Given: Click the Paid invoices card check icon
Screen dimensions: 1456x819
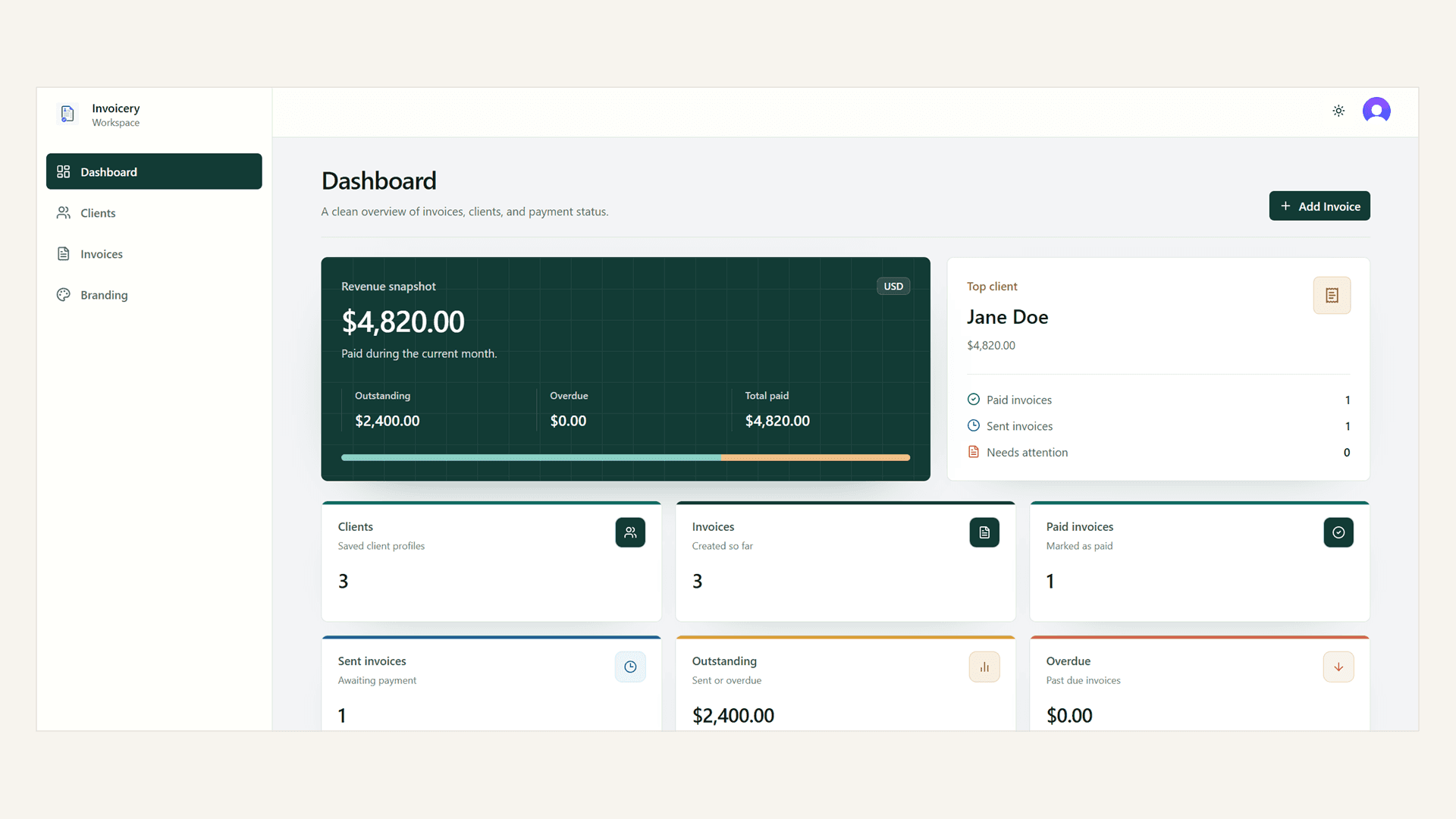Looking at the screenshot, I should click(1338, 532).
